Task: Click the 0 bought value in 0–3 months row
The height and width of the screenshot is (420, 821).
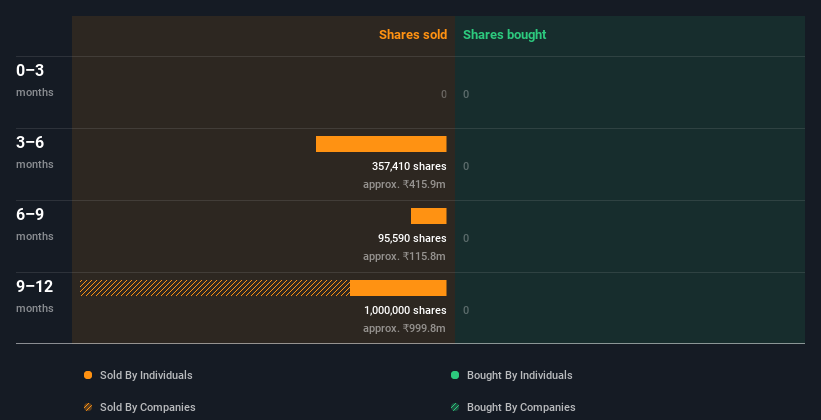Action: (x=466, y=94)
